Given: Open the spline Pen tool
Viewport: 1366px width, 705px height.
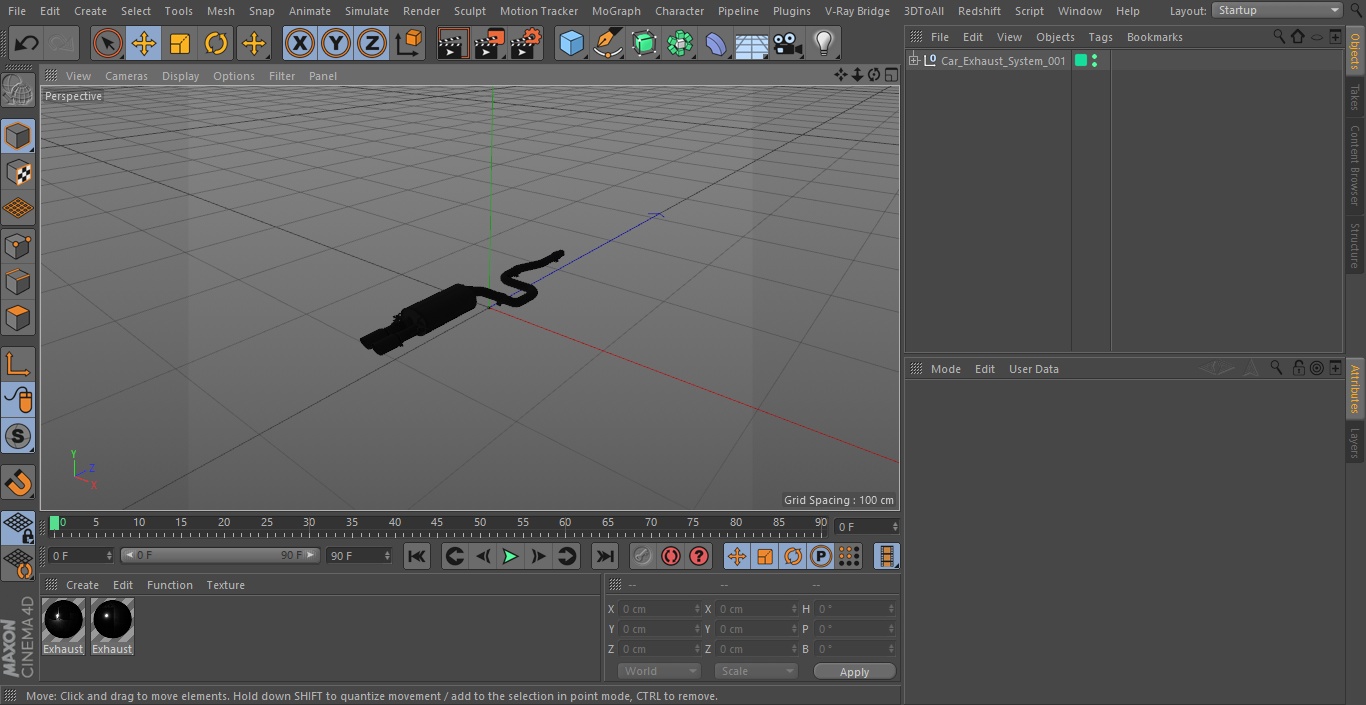Looking at the screenshot, I should pos(607,44).
